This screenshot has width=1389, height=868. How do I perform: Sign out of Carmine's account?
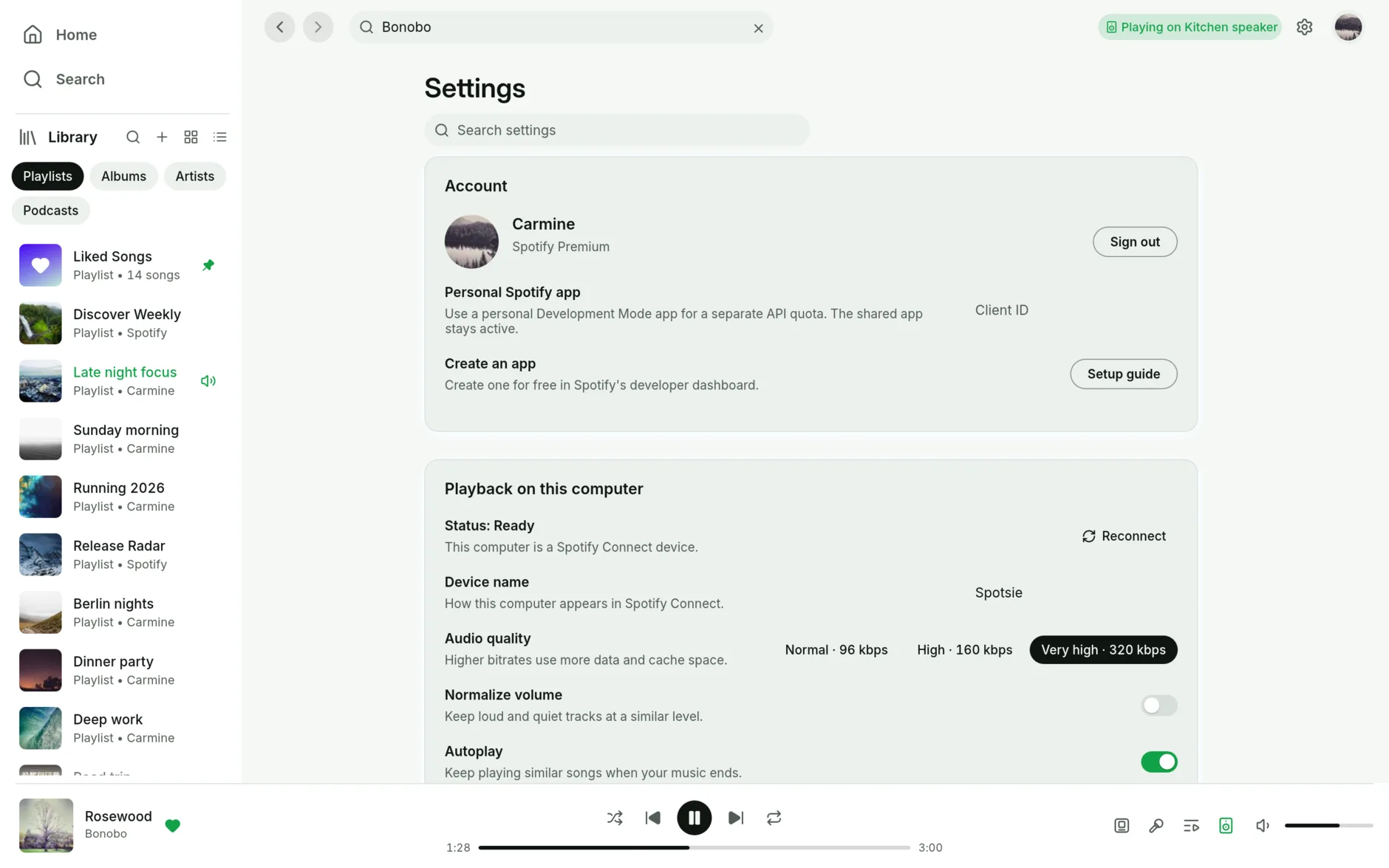coord(1135,242)
